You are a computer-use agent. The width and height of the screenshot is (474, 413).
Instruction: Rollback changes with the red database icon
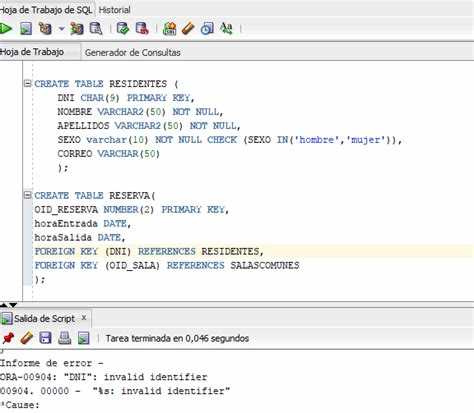point(142,29)
